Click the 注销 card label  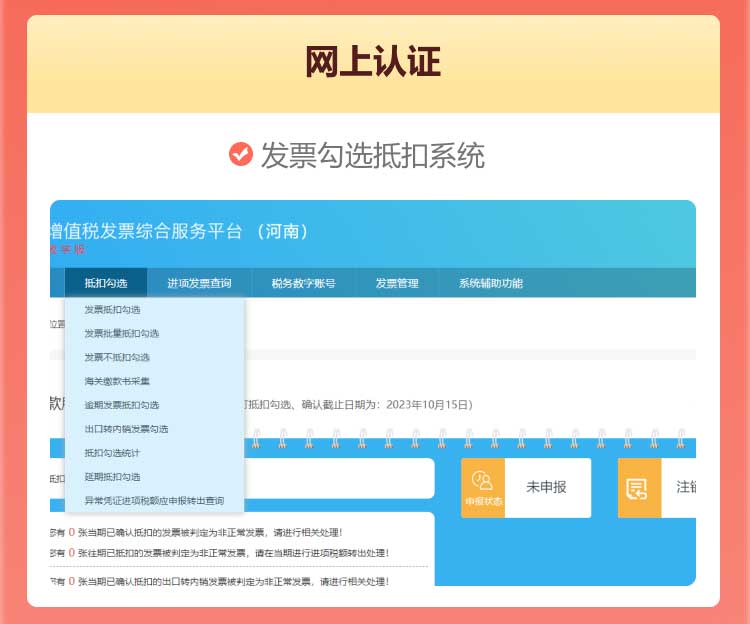click(x=686, y=487)
